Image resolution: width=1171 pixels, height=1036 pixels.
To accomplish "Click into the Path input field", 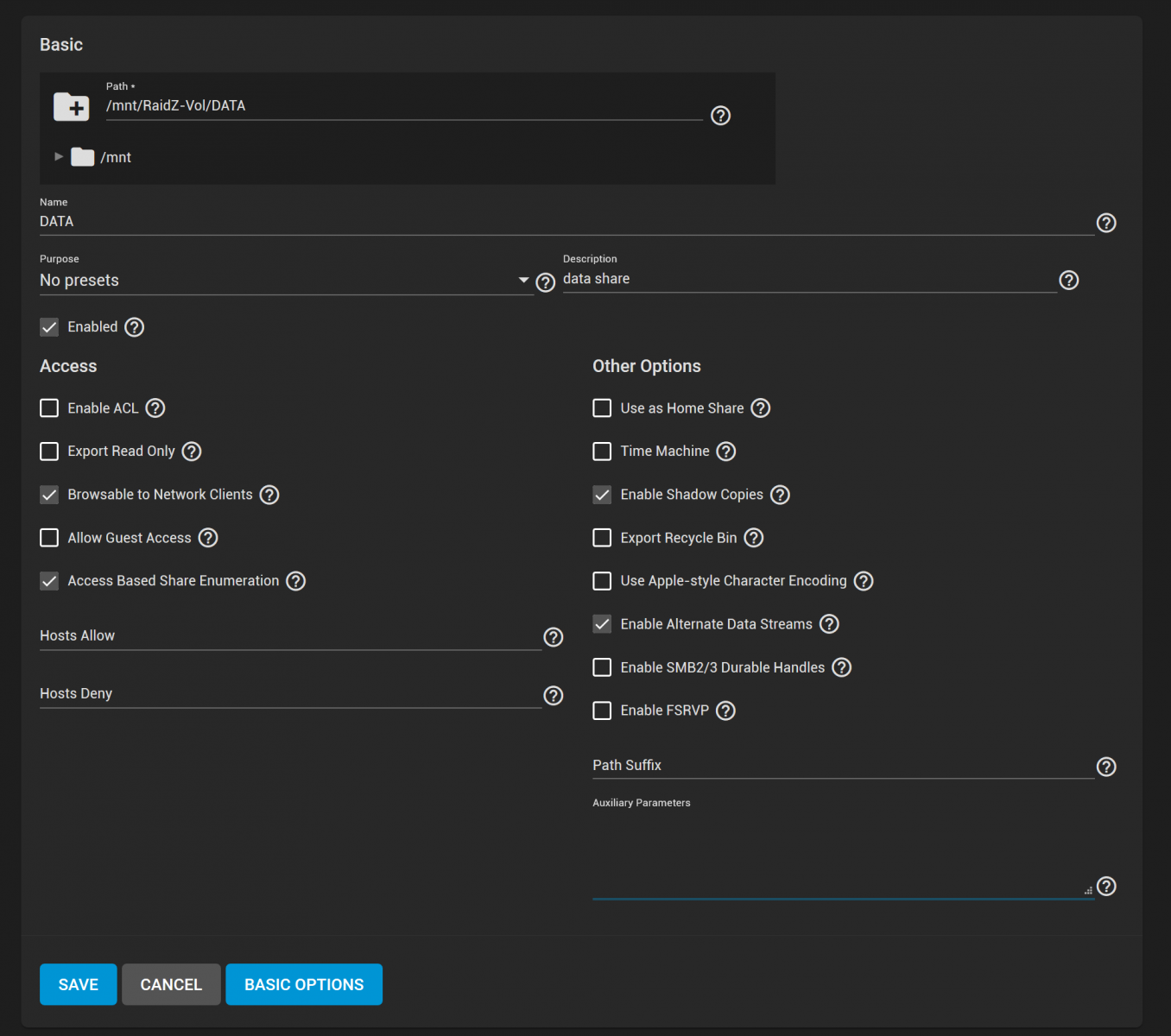I will tap(403, 106).
